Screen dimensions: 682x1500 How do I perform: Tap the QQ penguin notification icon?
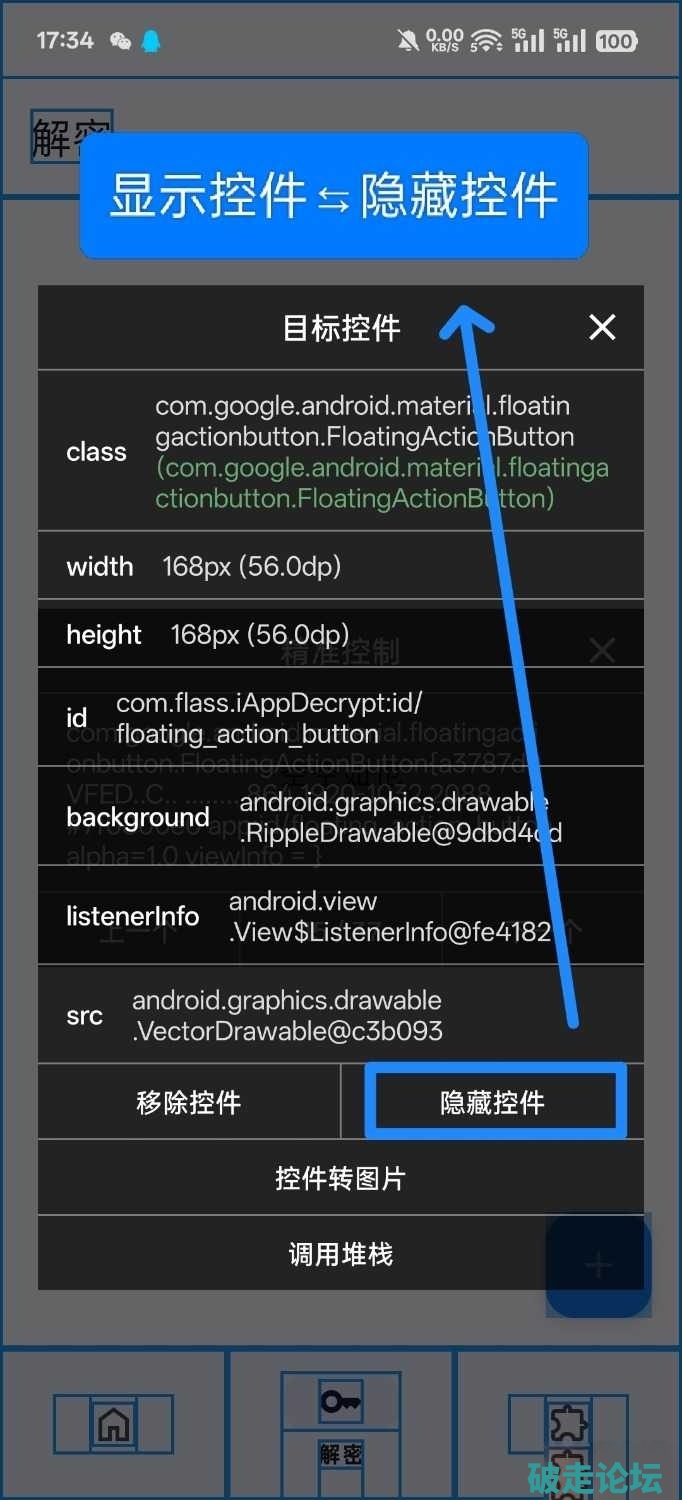151,41
